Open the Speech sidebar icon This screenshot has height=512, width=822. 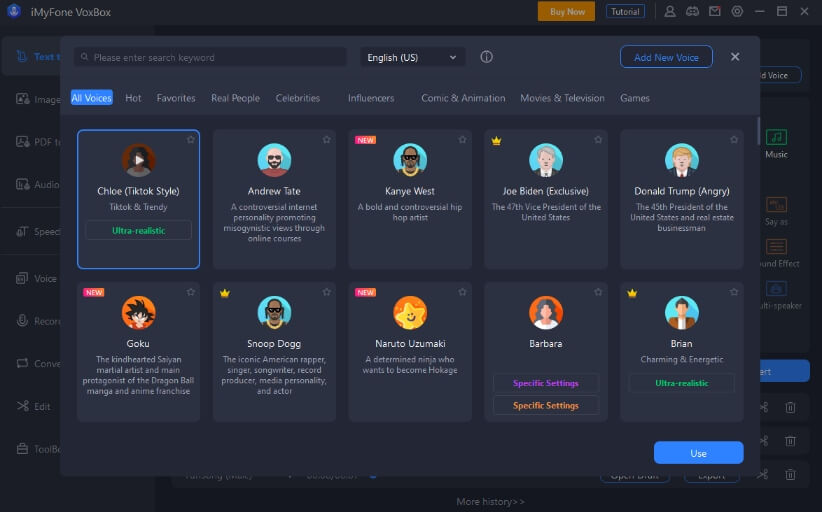tap(23, 231)
